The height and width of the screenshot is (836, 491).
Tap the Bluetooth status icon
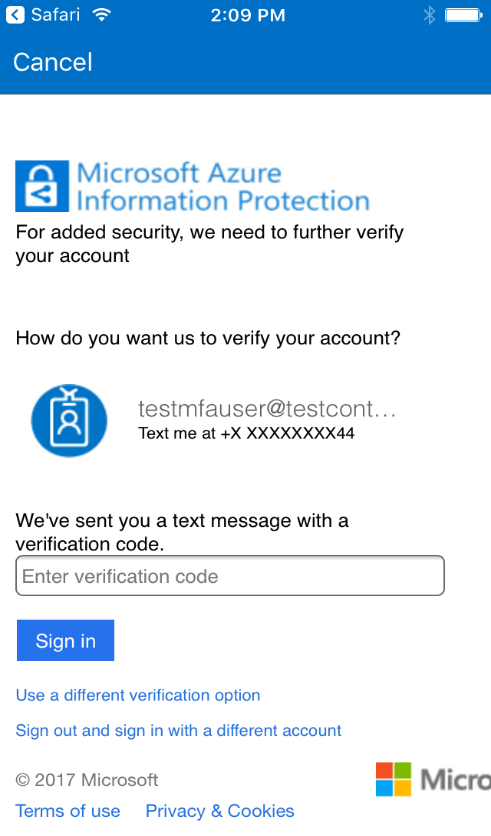tap(429, 15)
